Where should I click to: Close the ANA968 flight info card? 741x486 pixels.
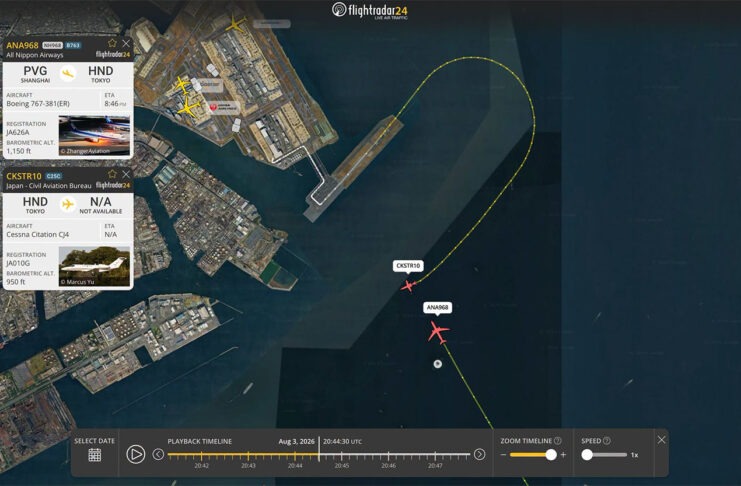click(x=126, y=43)
